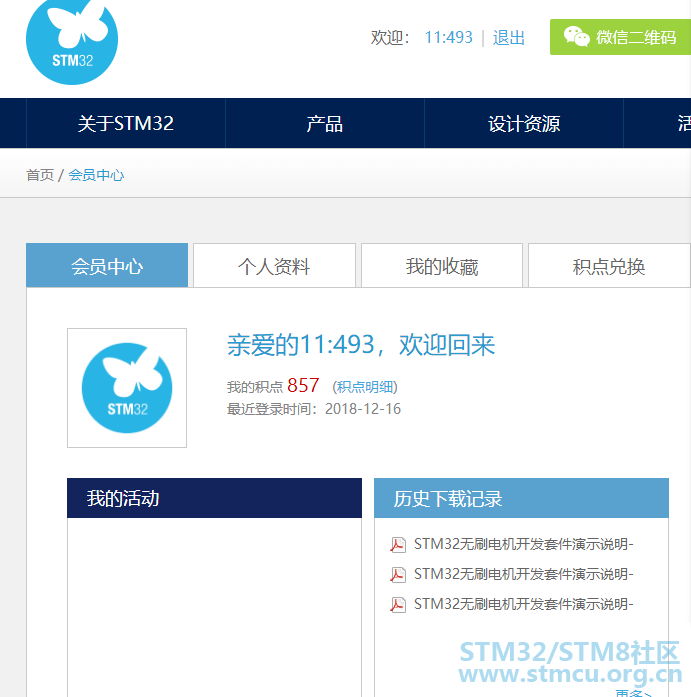Open the 设计资源 navigation menu
691x697 pixels.
coord(524,123)
